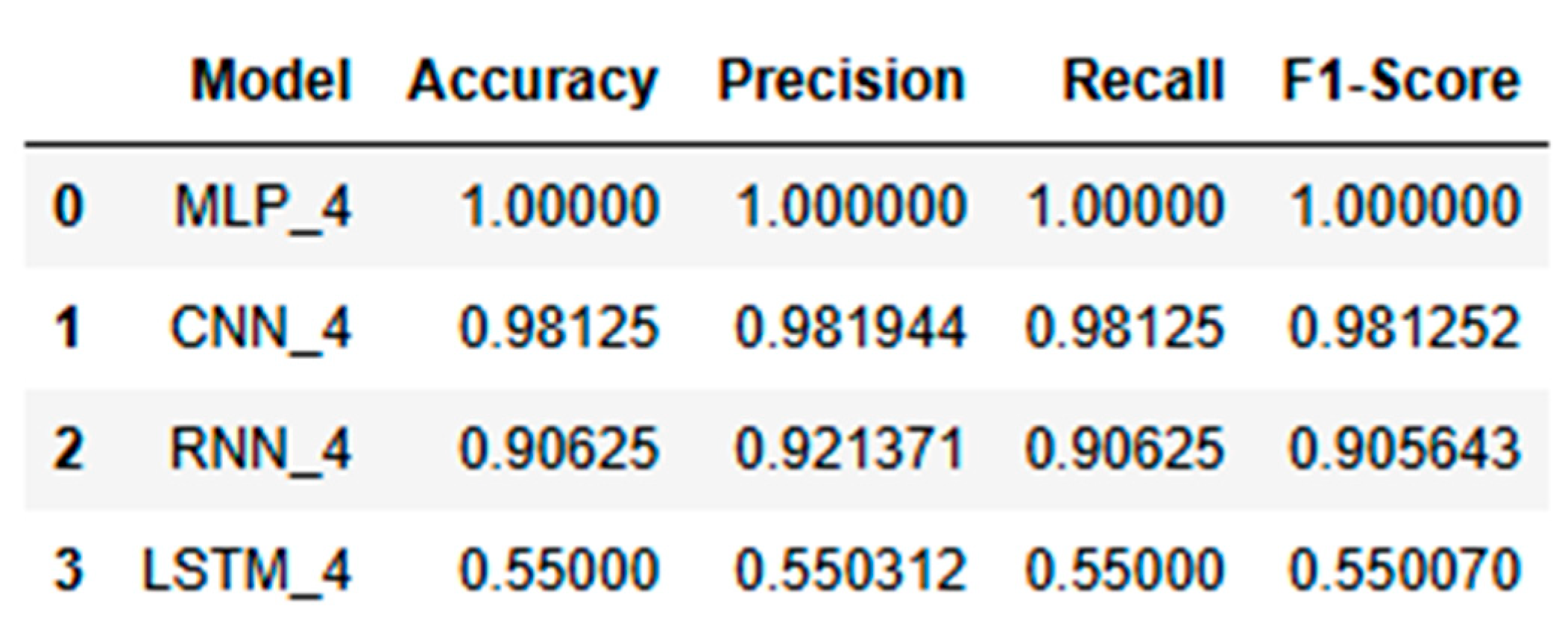1568x643 pixels.
Task: Click the RNN_4 accuracy cell
Action: coord(559,449)
